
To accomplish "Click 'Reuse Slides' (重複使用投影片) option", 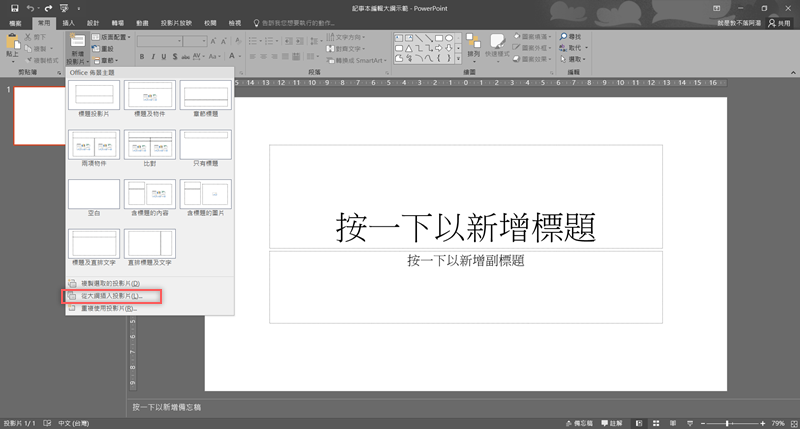I will point(108,308).
